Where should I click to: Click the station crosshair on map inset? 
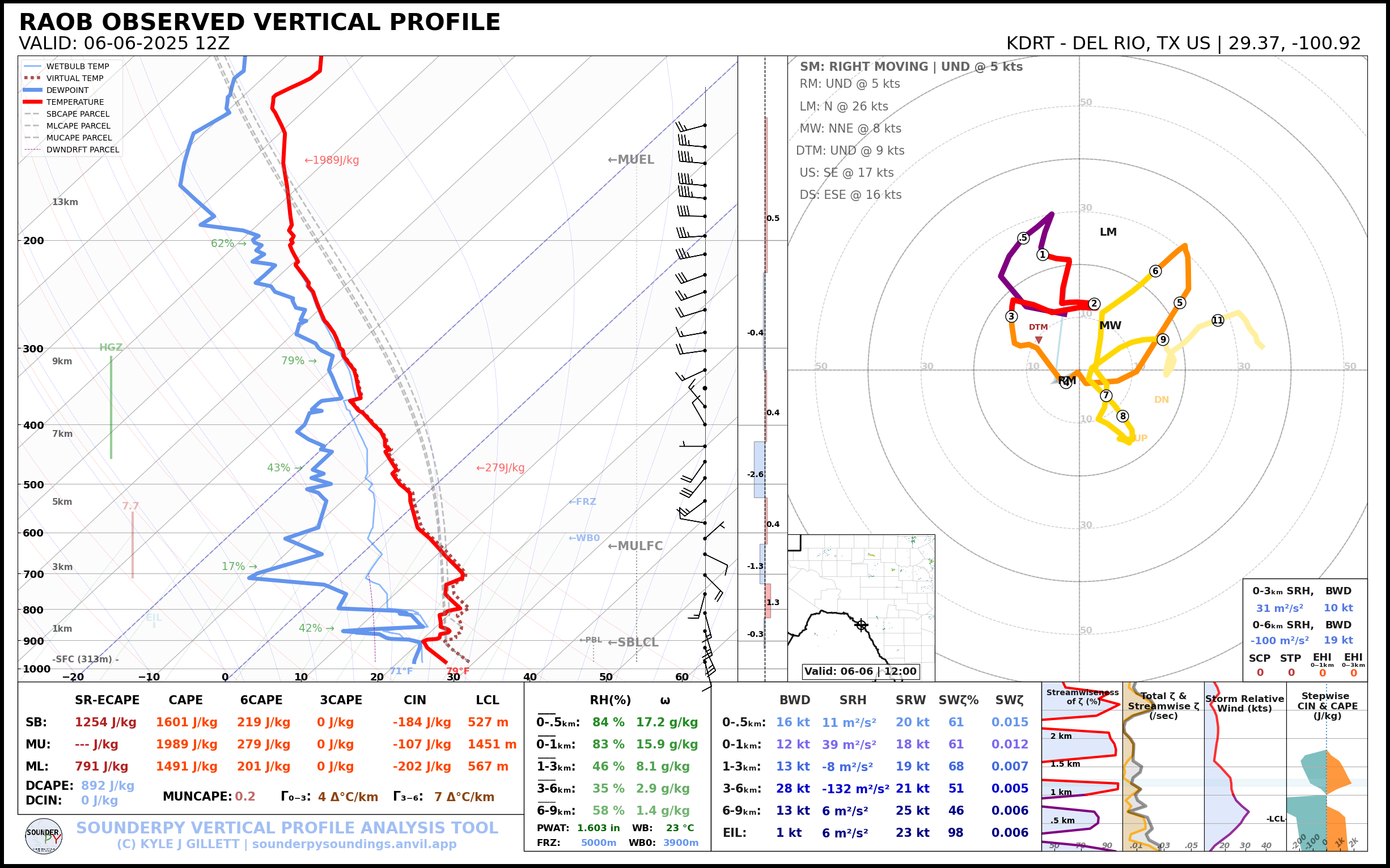coord(861,624)
